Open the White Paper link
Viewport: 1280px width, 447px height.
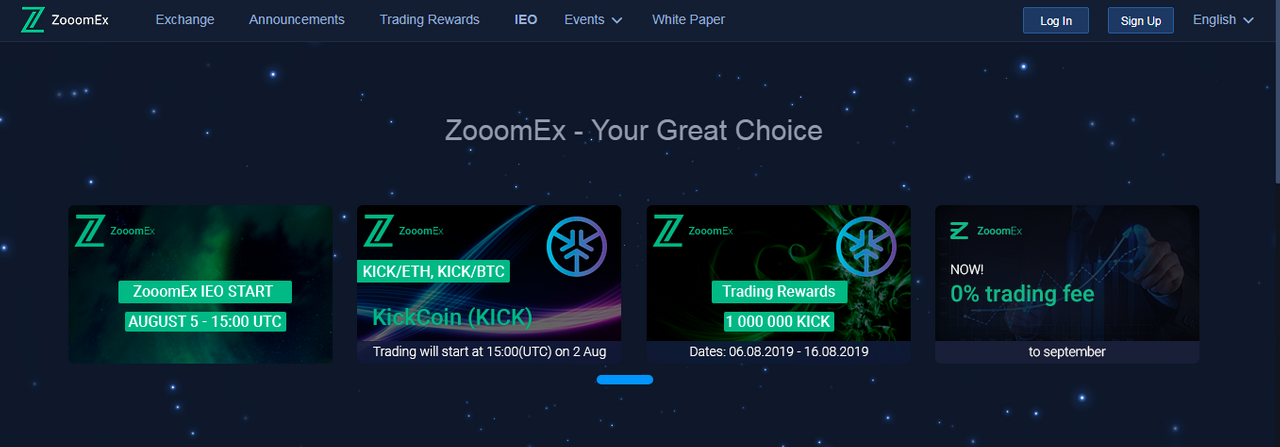pos(689,20)
